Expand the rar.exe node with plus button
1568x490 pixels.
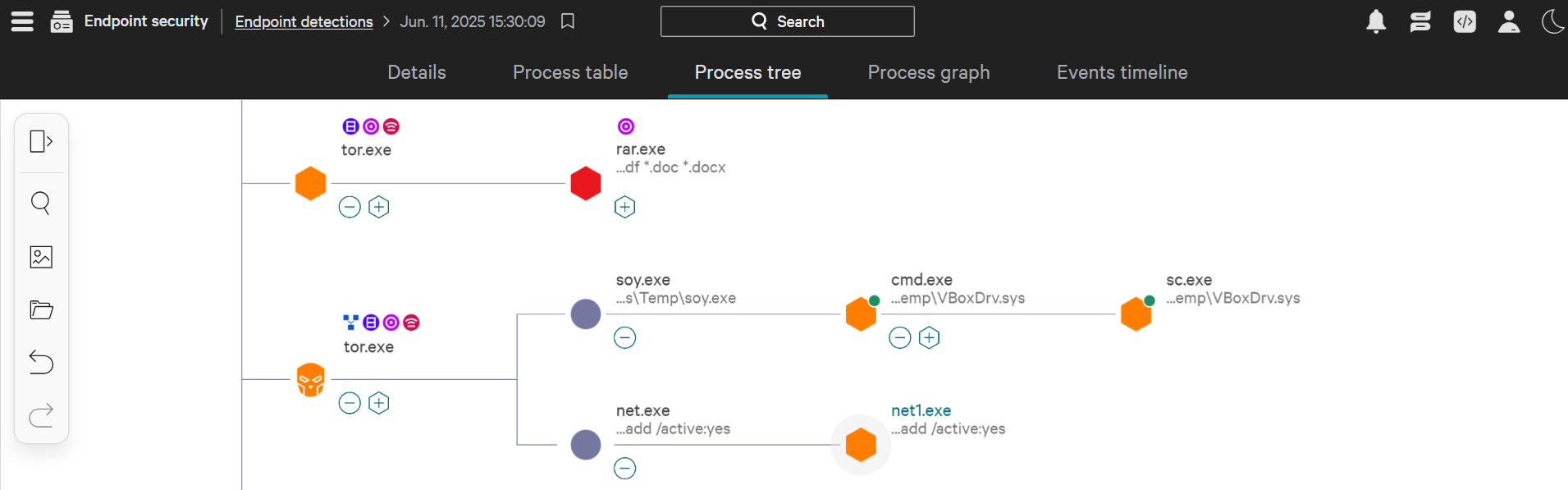click(x=624, y=207)
